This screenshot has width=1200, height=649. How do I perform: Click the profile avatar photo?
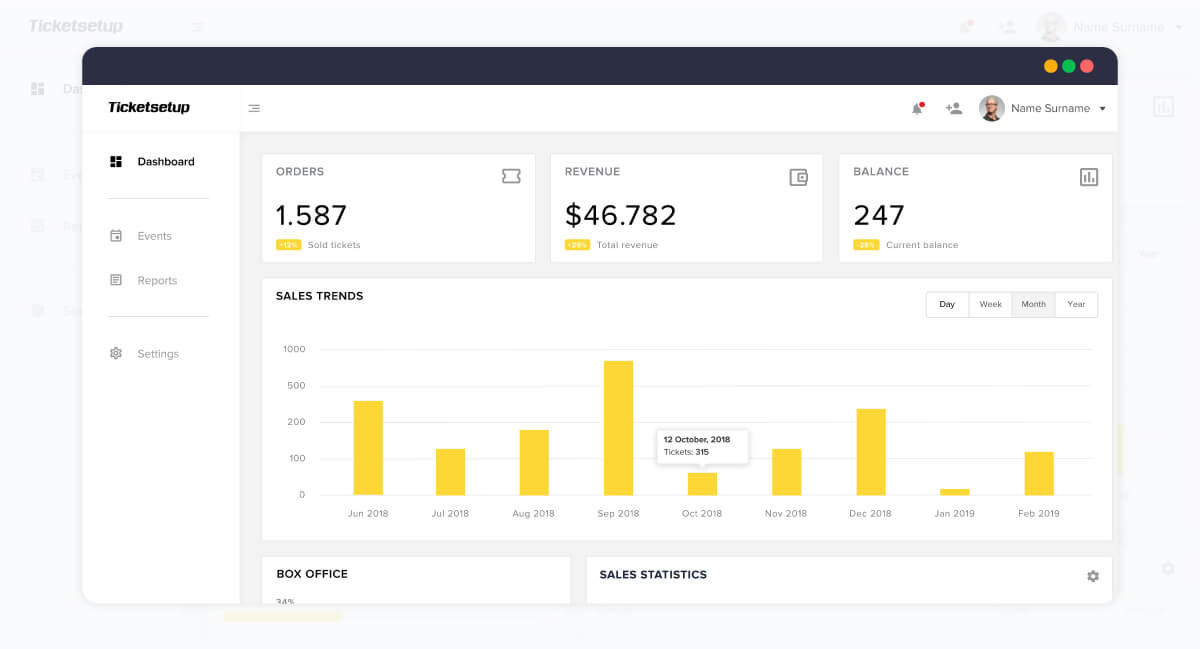[x=991, y=107]
